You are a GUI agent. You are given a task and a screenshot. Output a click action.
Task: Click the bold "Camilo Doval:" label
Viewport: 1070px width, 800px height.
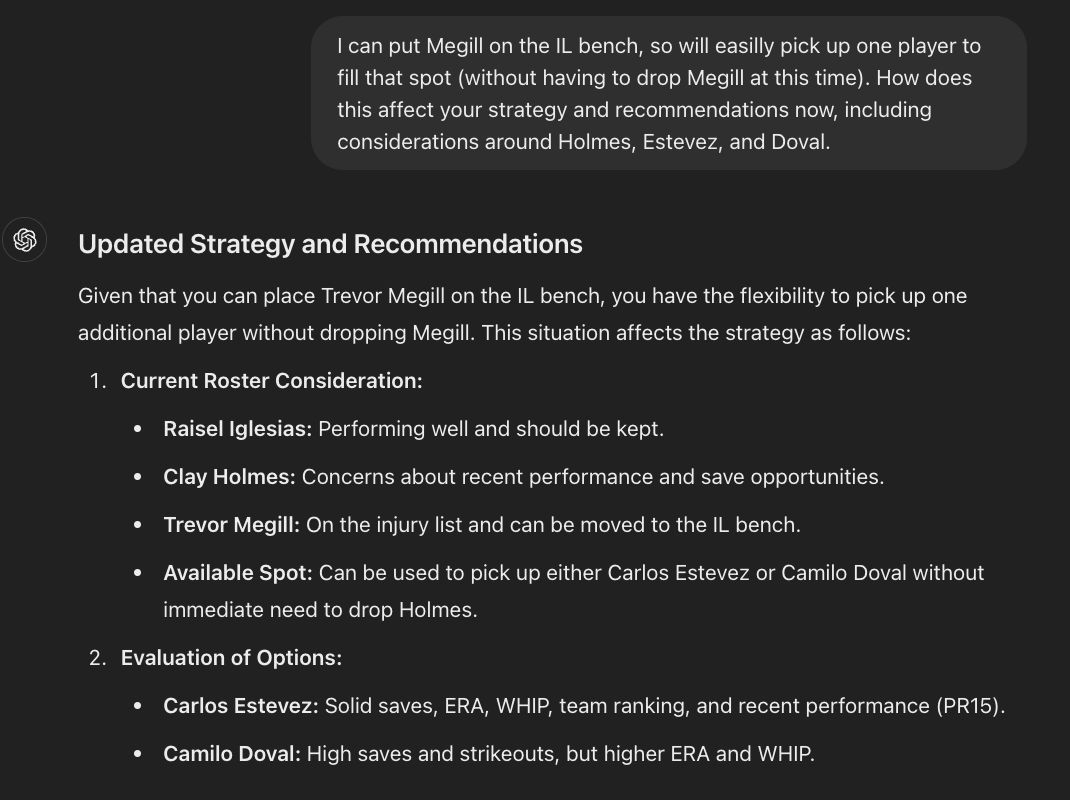point(232,754)
